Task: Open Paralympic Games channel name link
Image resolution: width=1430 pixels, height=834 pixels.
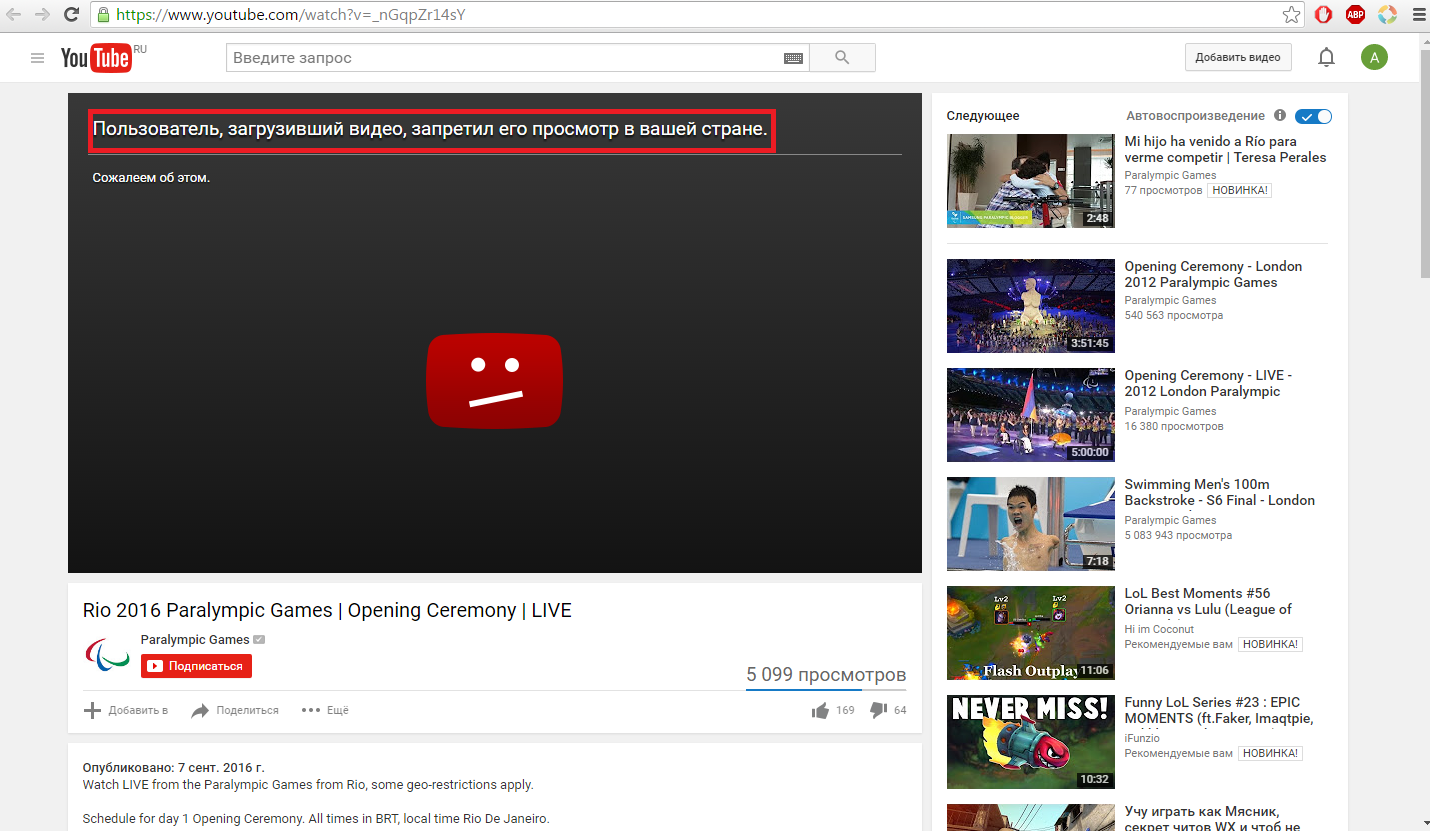Action: 195,640
